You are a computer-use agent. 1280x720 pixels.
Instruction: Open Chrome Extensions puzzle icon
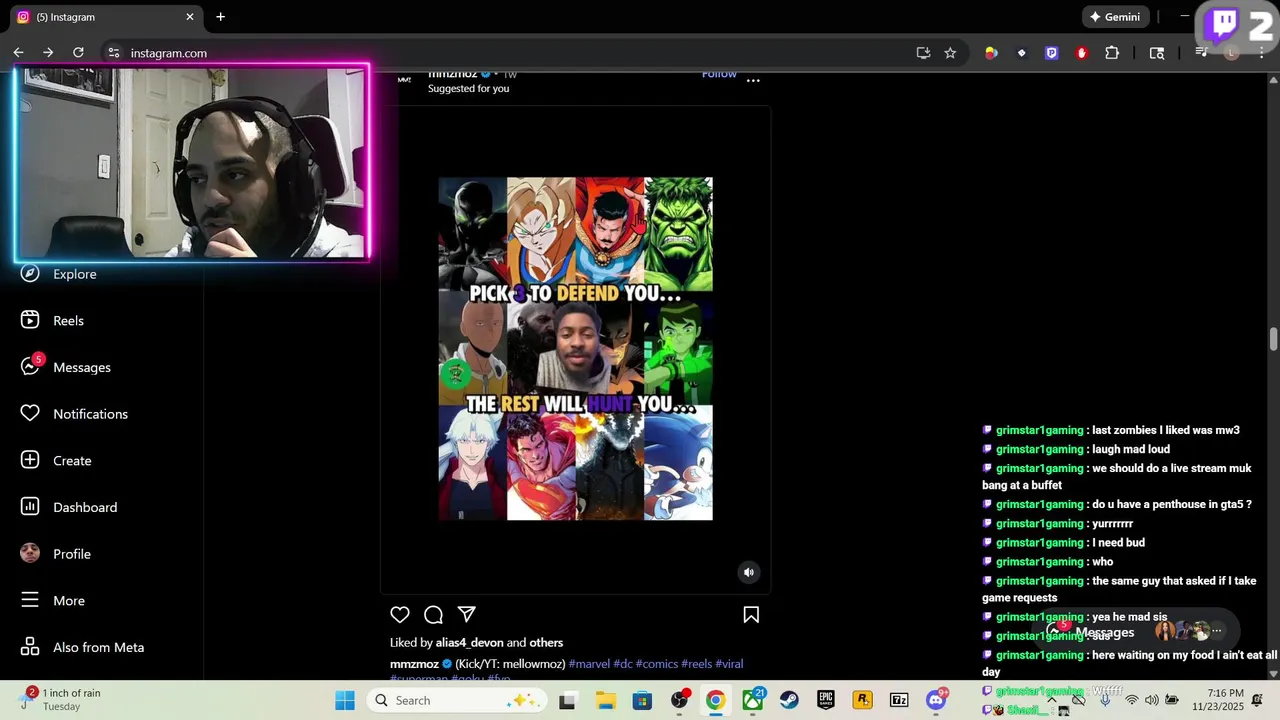(x=1112, y=53)
